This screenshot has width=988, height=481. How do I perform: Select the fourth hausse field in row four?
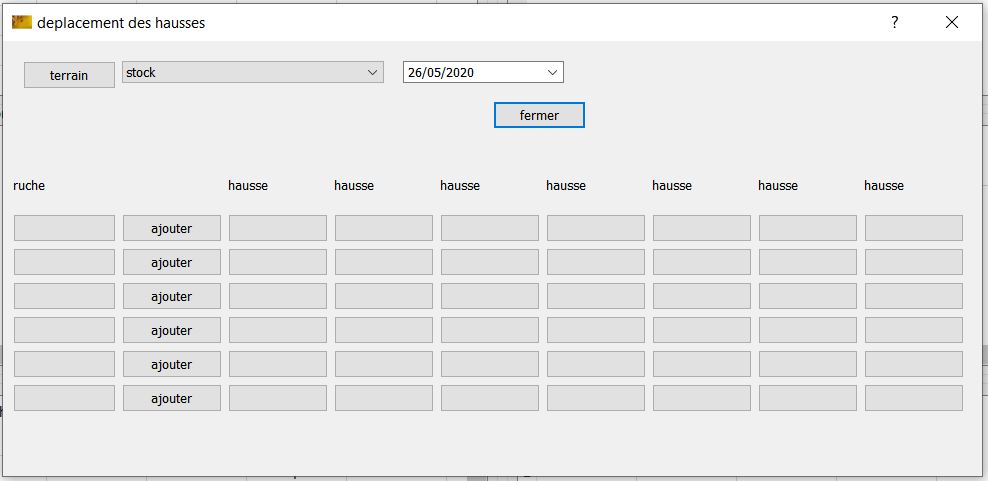(595, 330)
